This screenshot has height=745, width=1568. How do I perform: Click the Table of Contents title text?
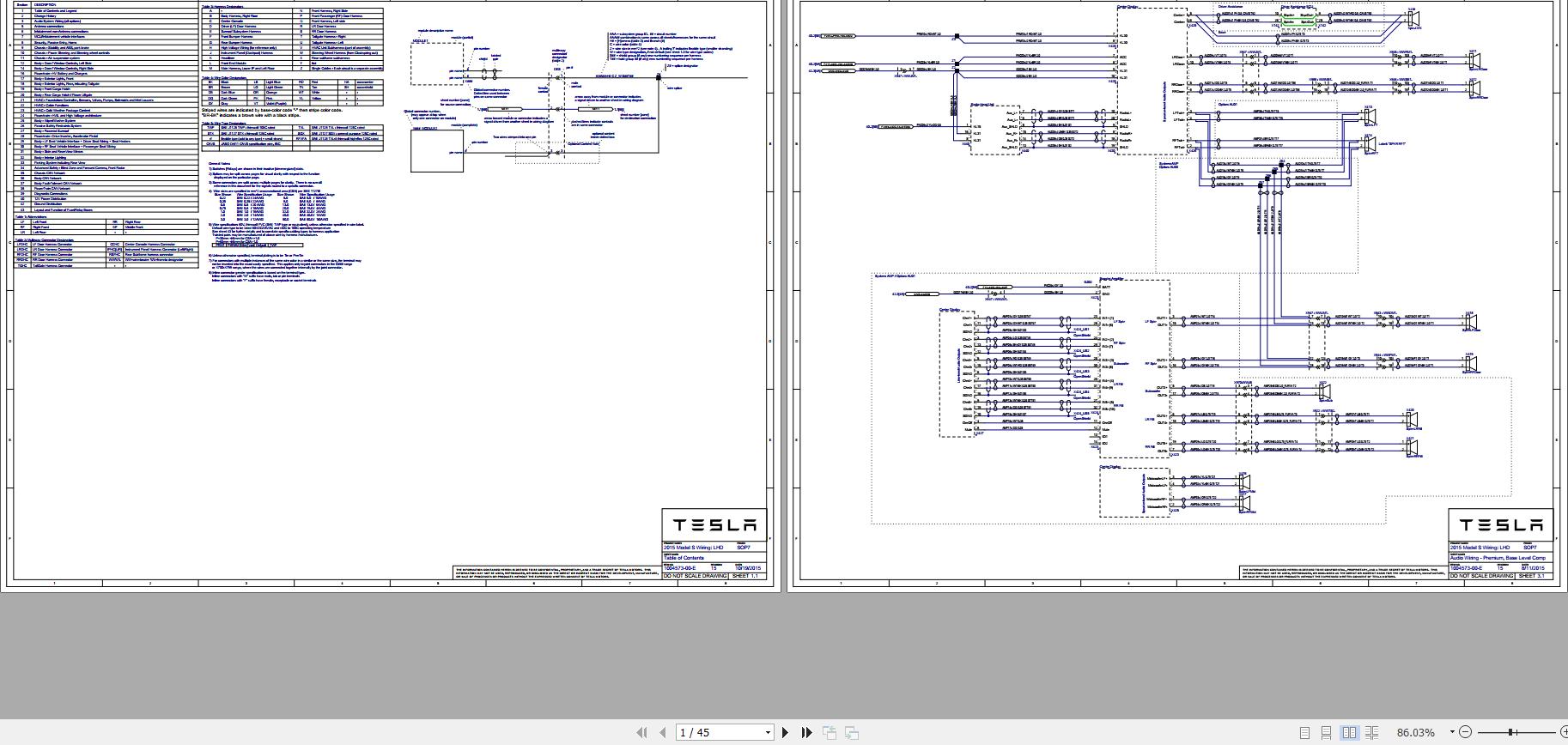click(684, 558)
